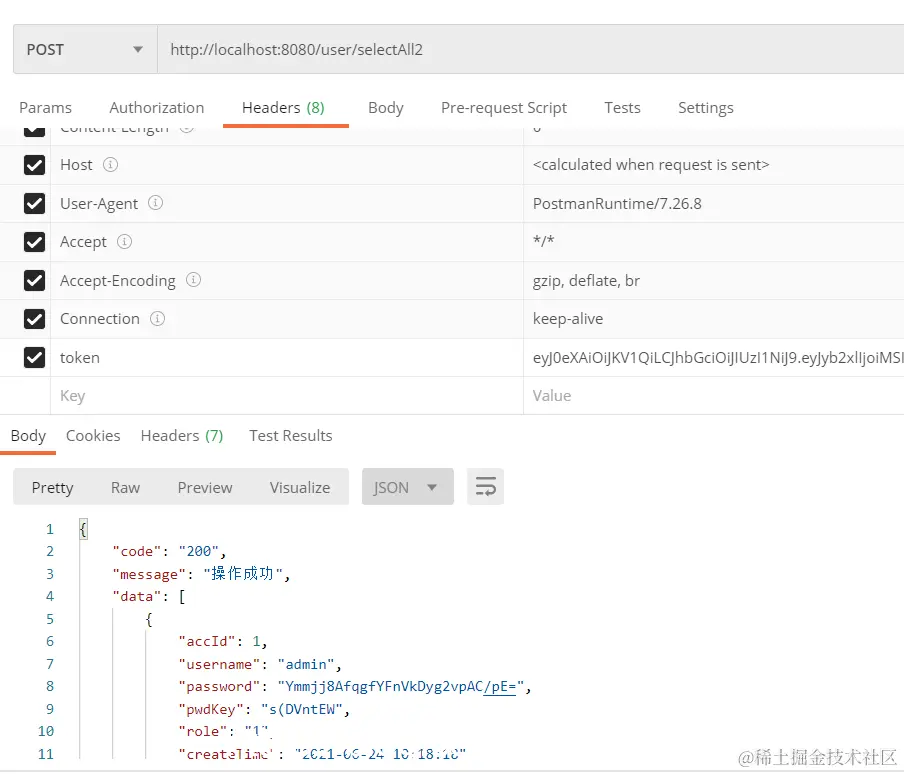
Task: Switch to the Tests tab
Action: 622,108
